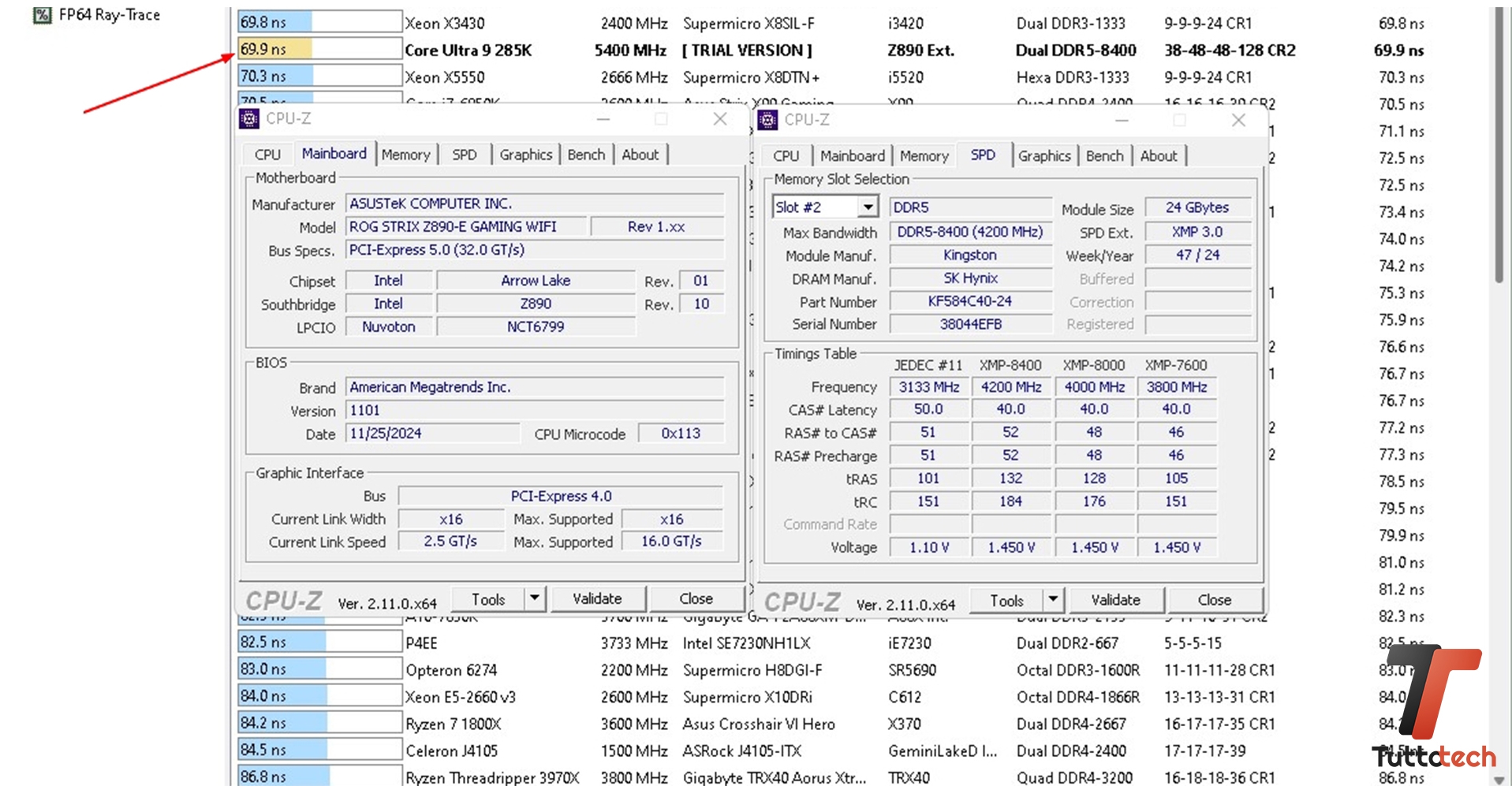This screenshot has width=1512, height=786.
Task: Click the Tools button in the Mainboard window
Action: pyautogui.click(x=487, y=598)
